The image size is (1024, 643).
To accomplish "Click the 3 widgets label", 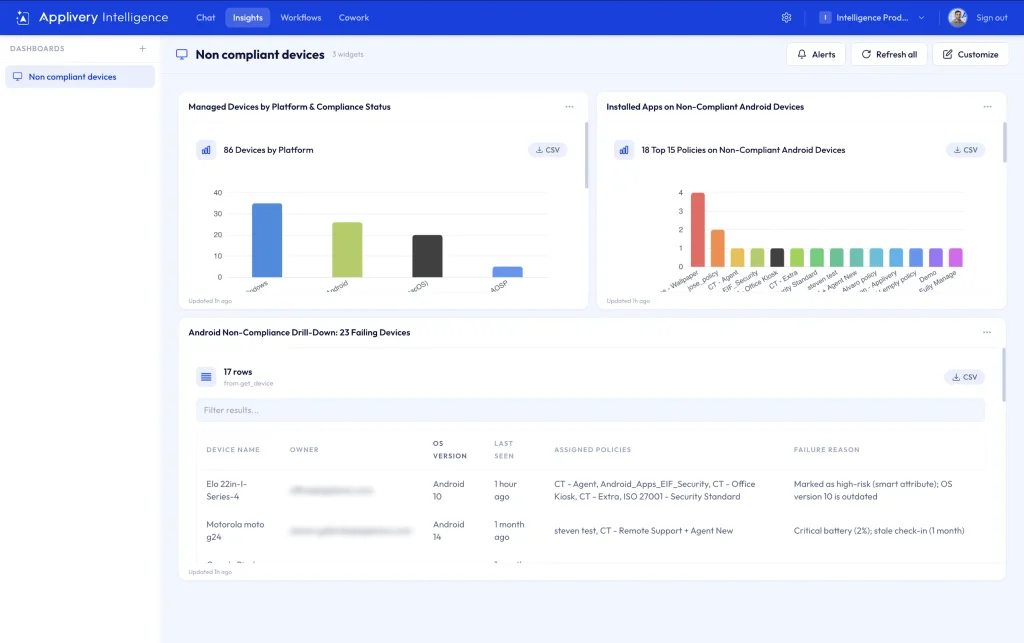I will [x=347, y=55].
